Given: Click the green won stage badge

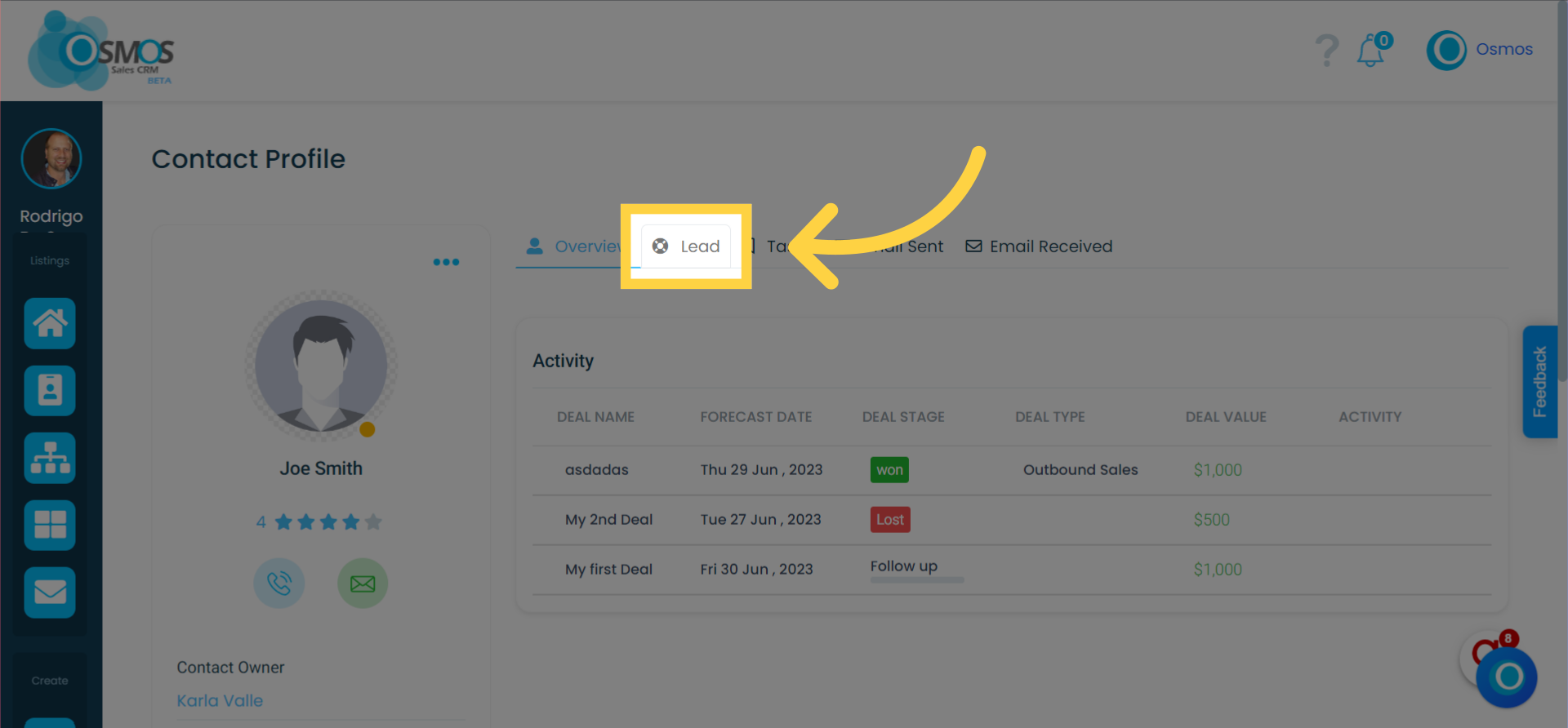Looking at the screenshot, I should [x=889, y=469].
